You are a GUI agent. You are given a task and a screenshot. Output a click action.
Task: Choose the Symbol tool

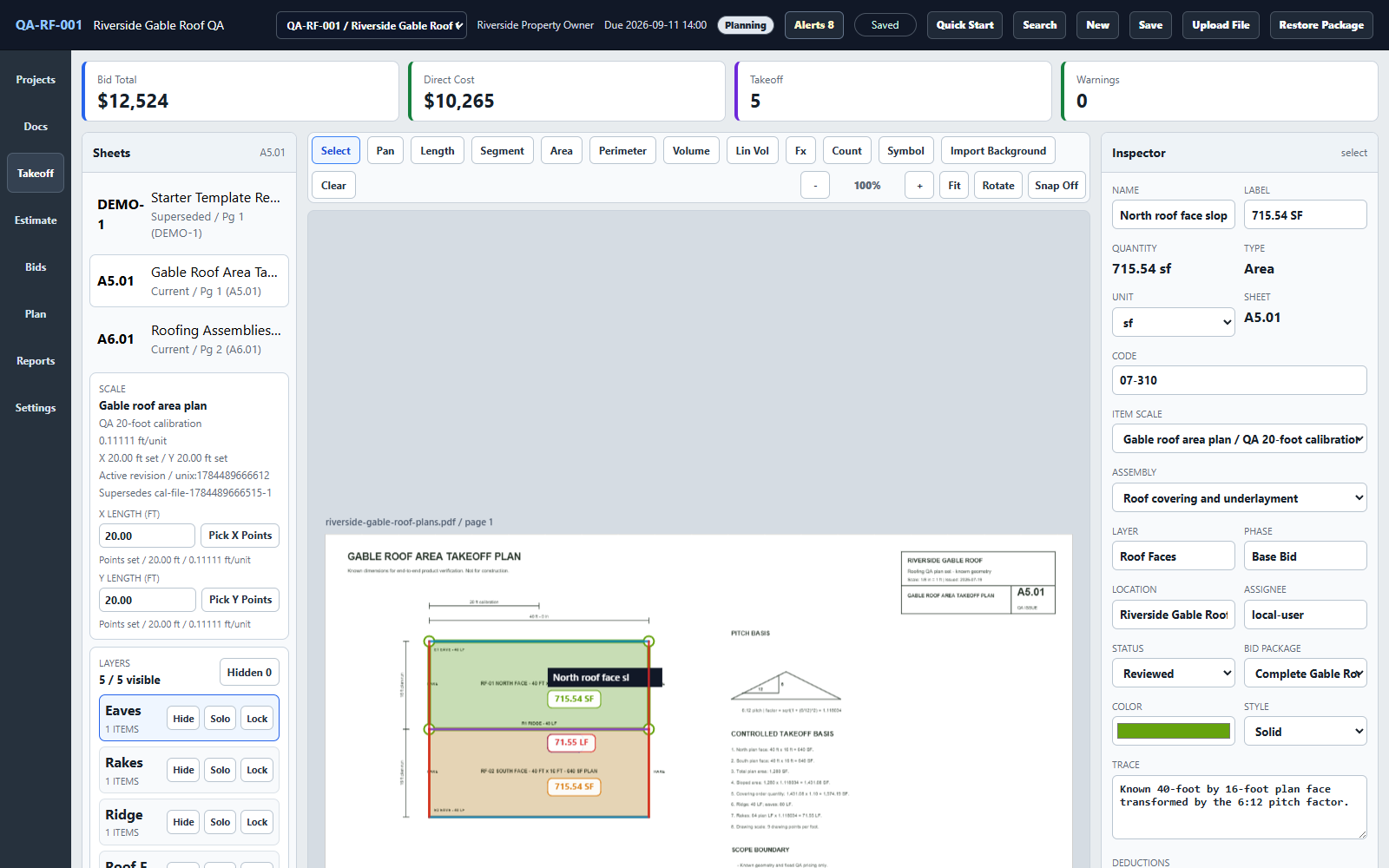click(905, 151)
